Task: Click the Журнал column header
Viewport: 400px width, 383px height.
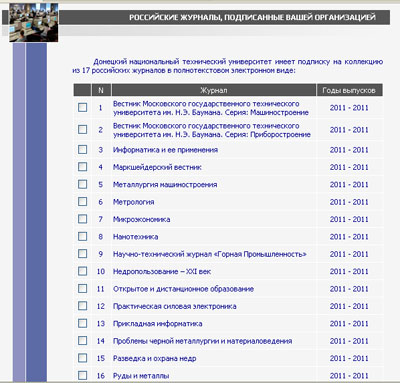Action: coord(214,90)
